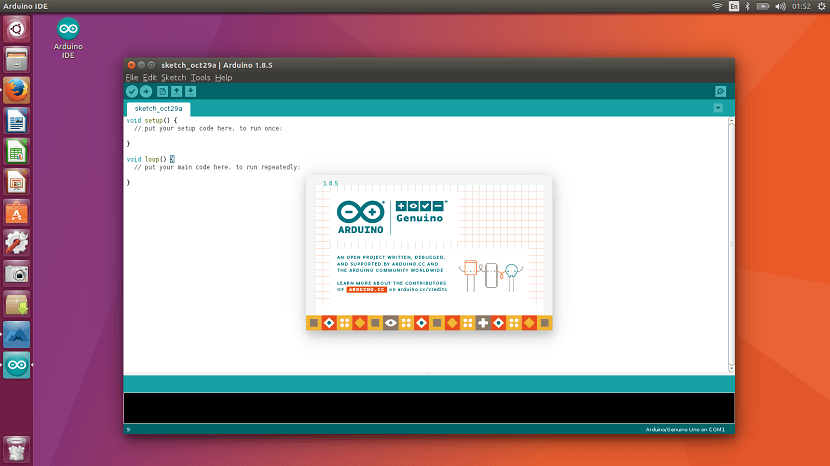Create a new sketch with New icon
Viewport: 830px width, 466px height.
[x=162, y=92]
